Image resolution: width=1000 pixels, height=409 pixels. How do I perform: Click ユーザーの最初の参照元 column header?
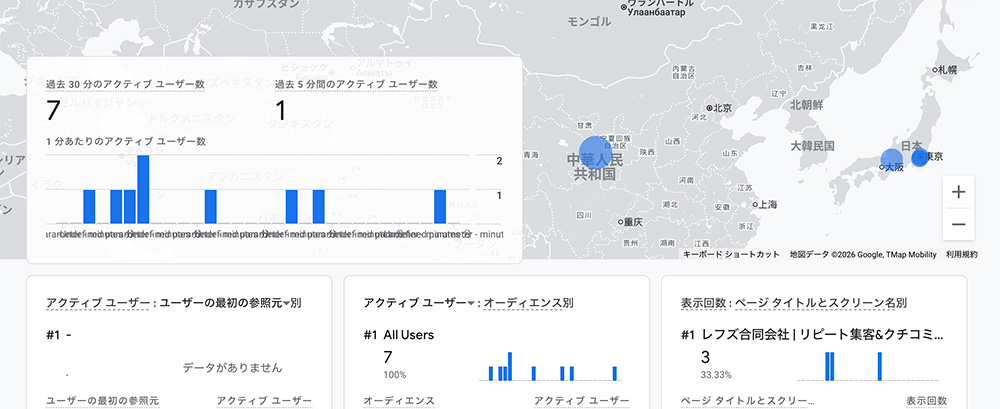(102, 401)
